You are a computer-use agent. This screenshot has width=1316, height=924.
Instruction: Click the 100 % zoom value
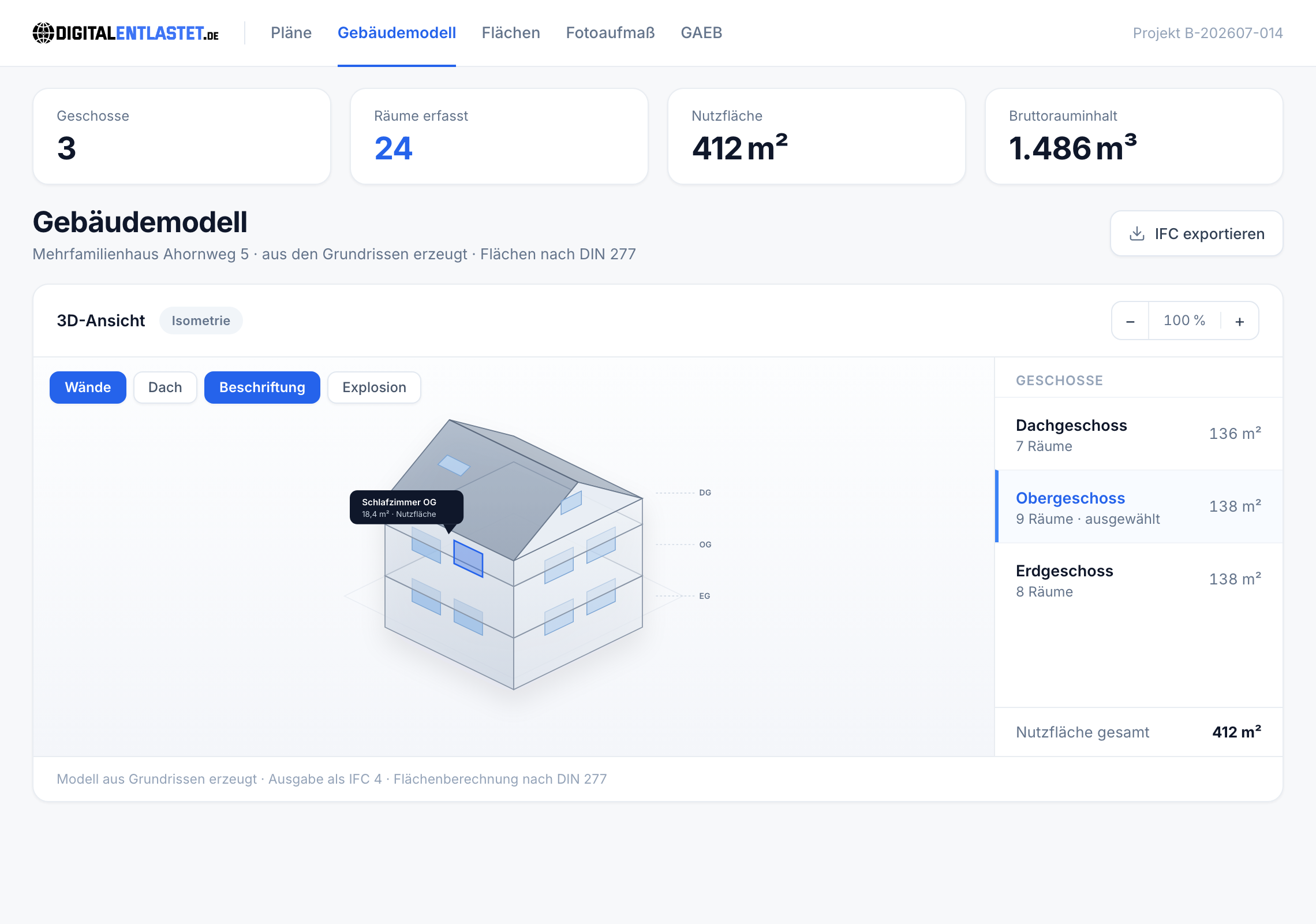[x=1184, y=321]
